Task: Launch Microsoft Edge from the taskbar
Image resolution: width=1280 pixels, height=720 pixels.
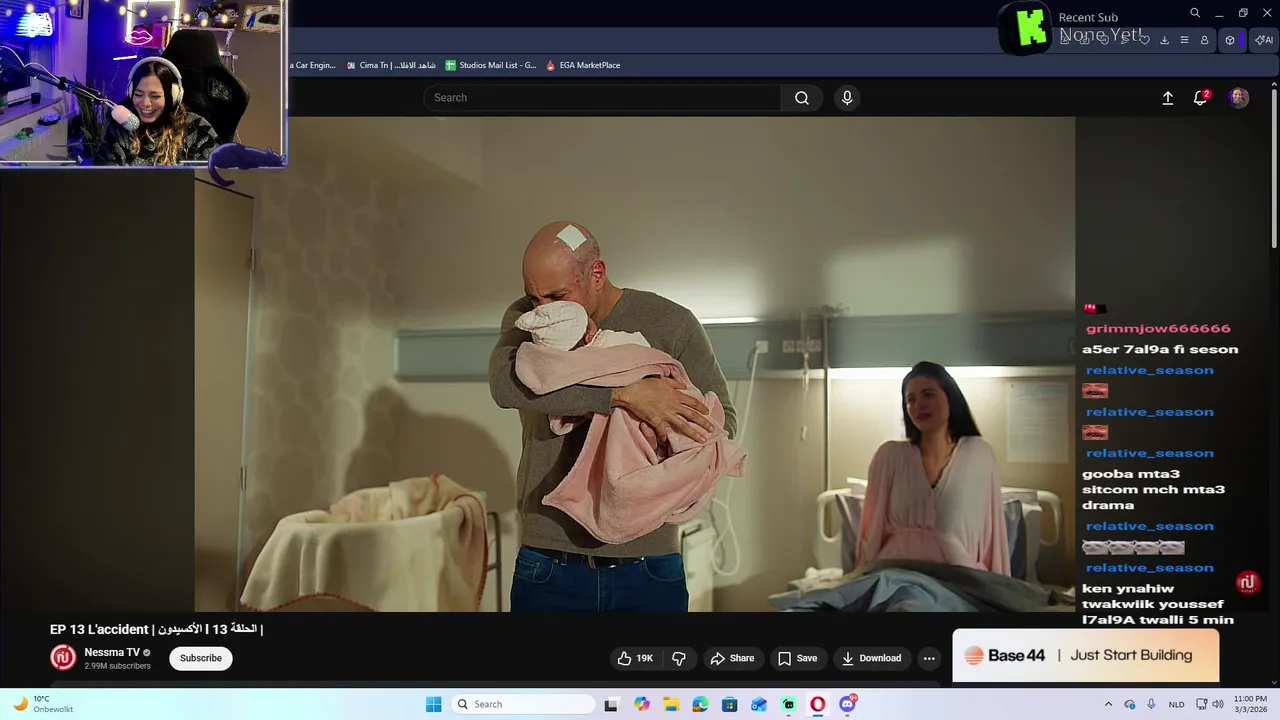Action: click(700, 704)
